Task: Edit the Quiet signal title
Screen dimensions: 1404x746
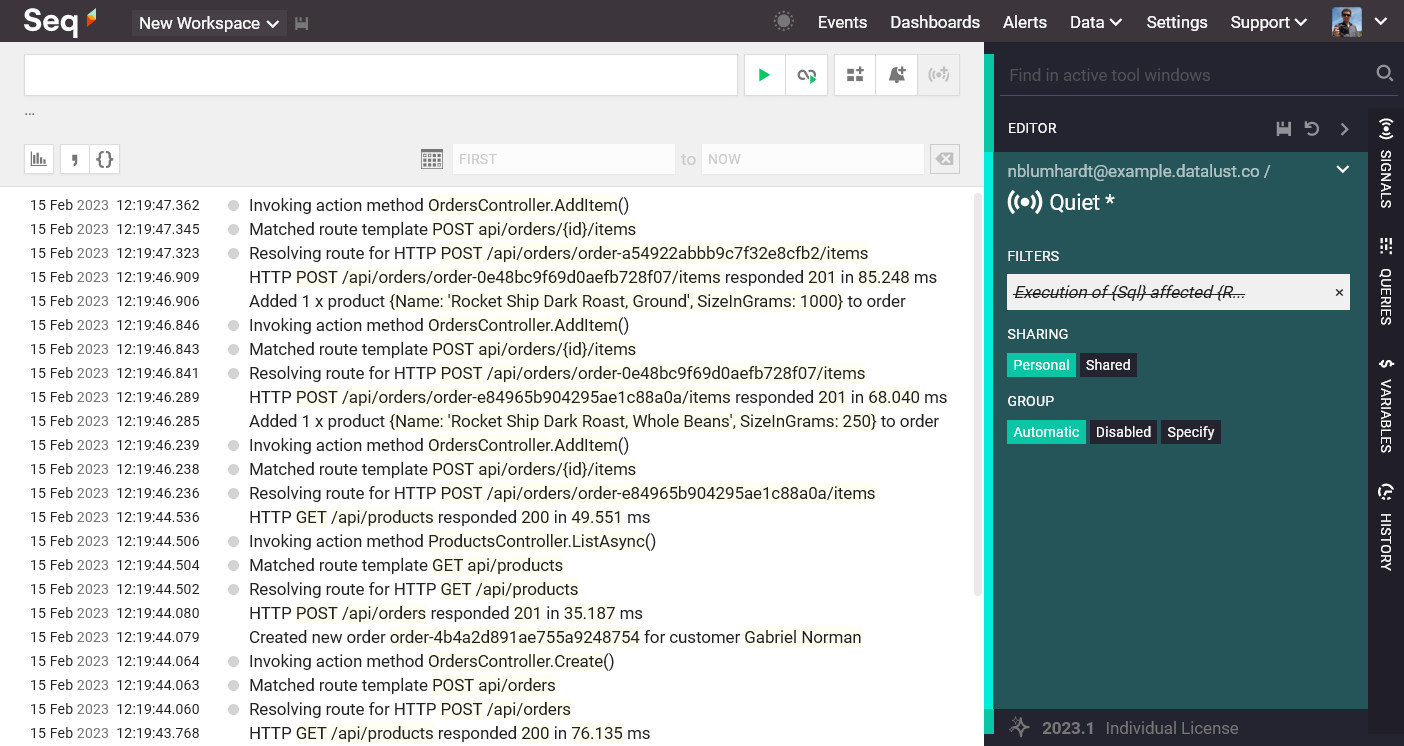Action: (1081, 202)
